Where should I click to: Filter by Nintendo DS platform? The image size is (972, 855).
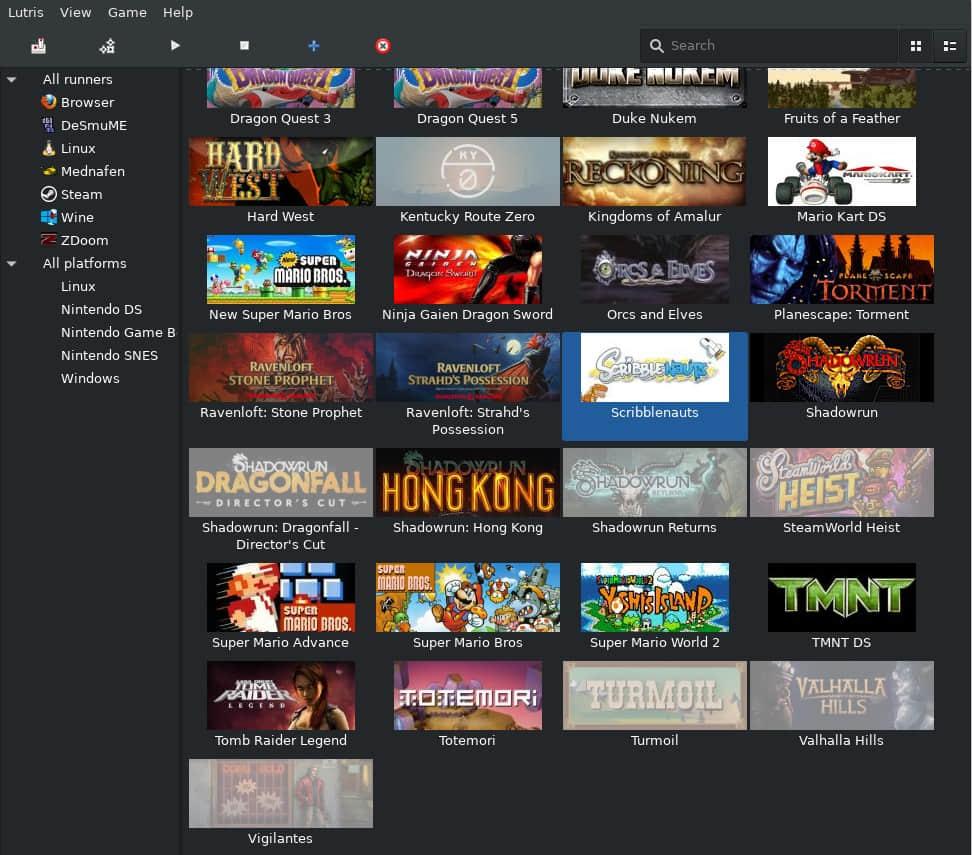pyautogui.click(x=101, y=309)
